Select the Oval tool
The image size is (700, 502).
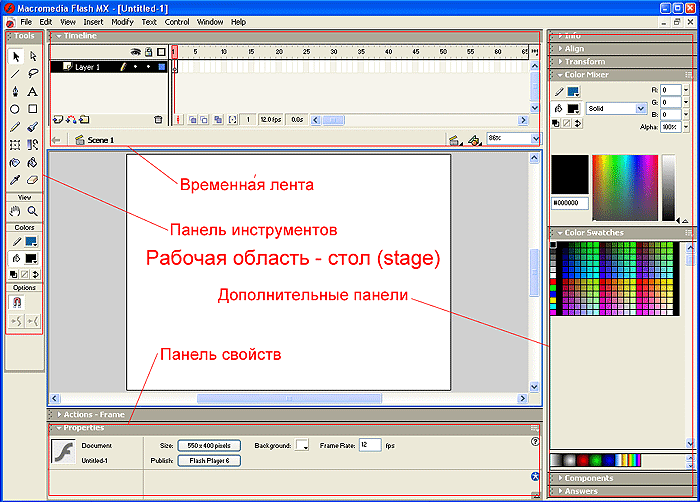(x=15, y=109)
